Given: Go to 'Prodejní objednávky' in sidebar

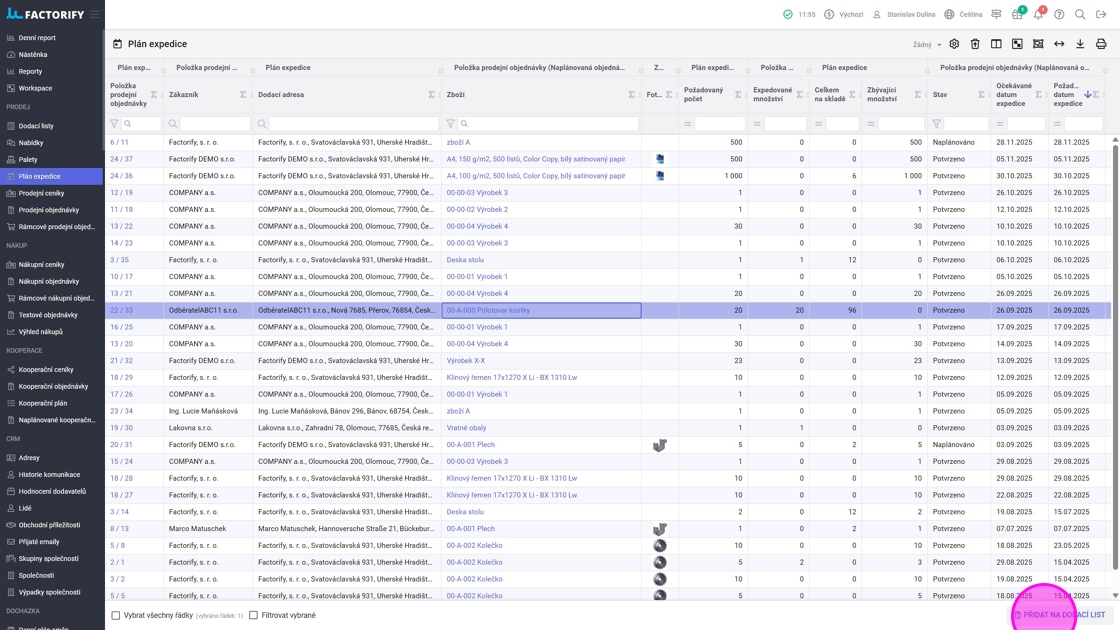Looking at the screenshot, I should [x=48, y=210].
